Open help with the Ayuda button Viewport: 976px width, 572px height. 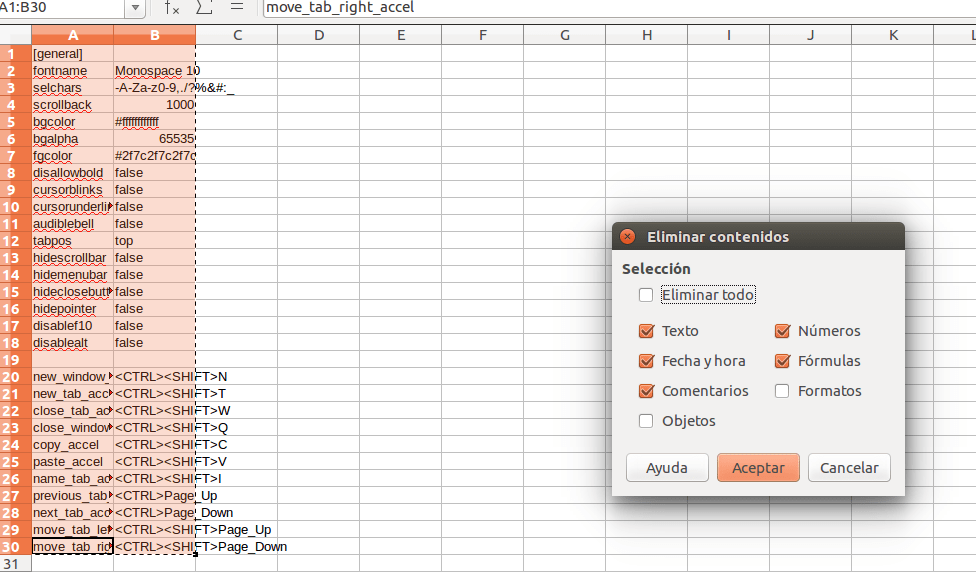click(667, 468)
